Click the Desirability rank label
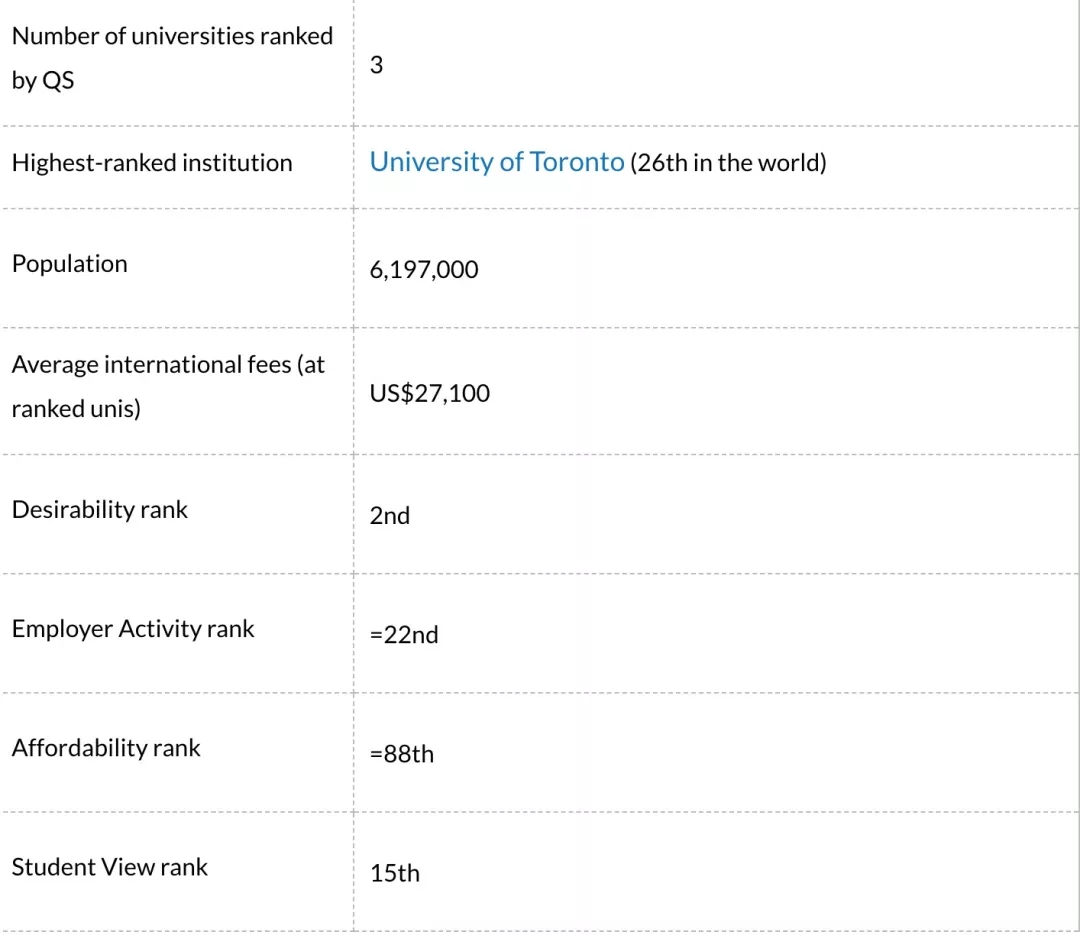The width and height of the screenshot is (1080, 935). click(100, 509)
